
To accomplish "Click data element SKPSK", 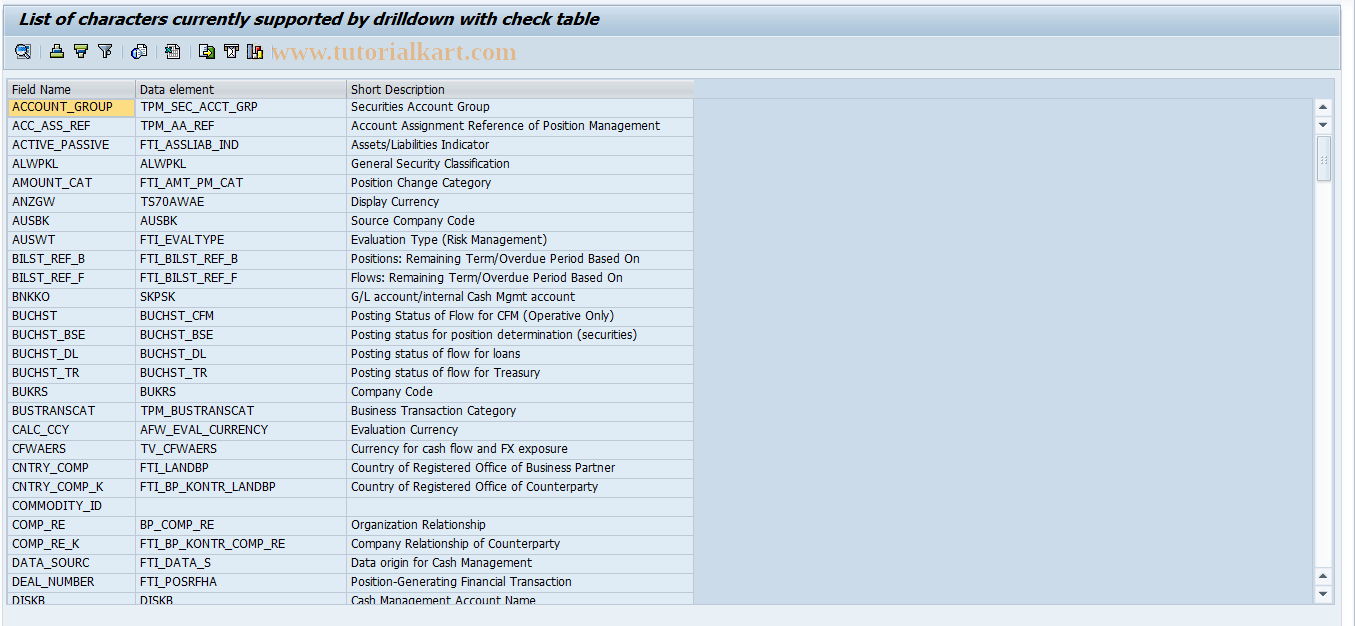I will coord(157,297).
